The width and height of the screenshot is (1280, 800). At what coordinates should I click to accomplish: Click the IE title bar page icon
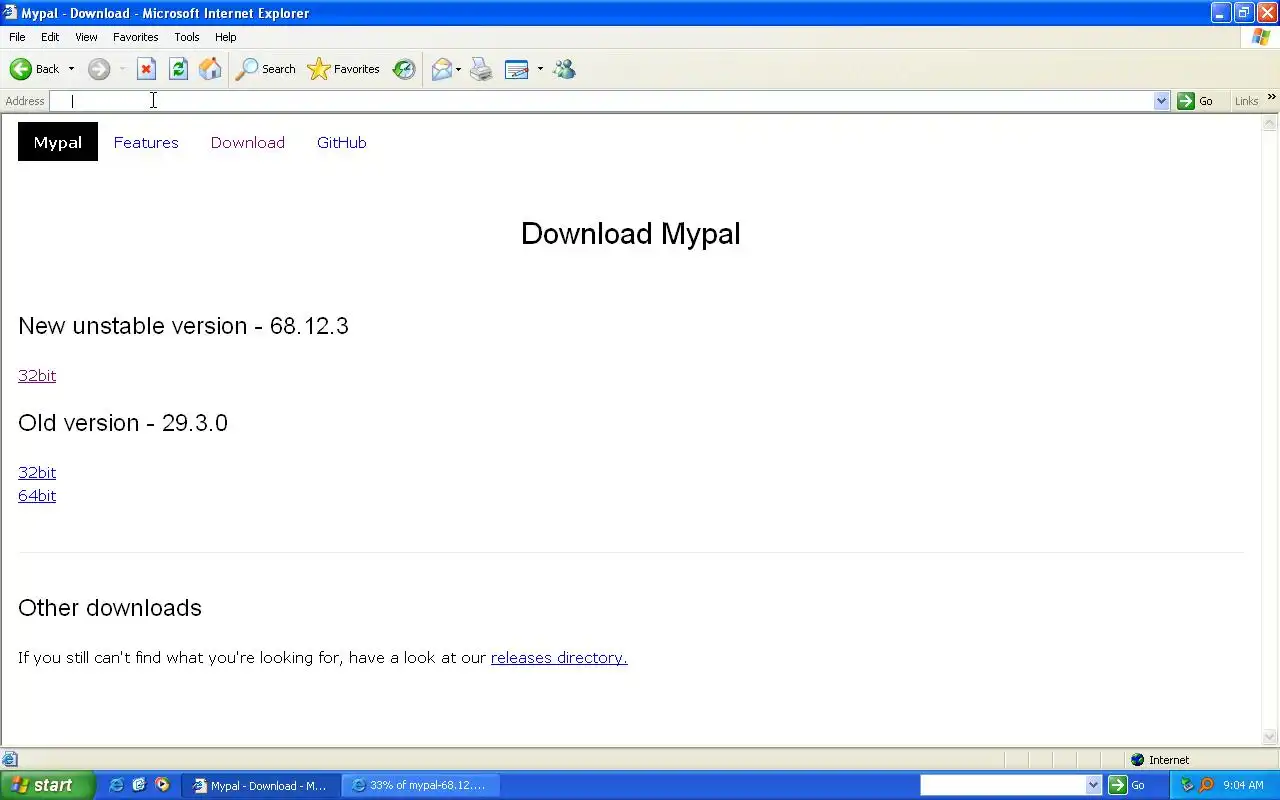10,13
